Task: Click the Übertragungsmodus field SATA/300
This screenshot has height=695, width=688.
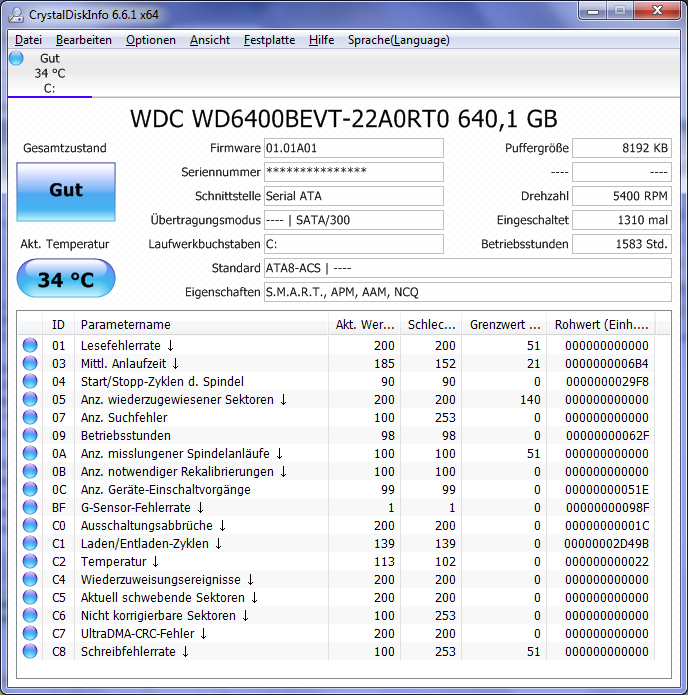Action: [x=354, y=220]
